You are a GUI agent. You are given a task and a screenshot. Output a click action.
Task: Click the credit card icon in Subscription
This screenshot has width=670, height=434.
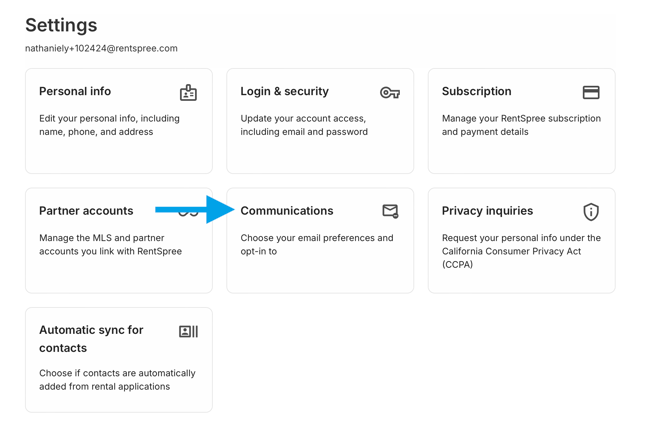click(591, 92)
